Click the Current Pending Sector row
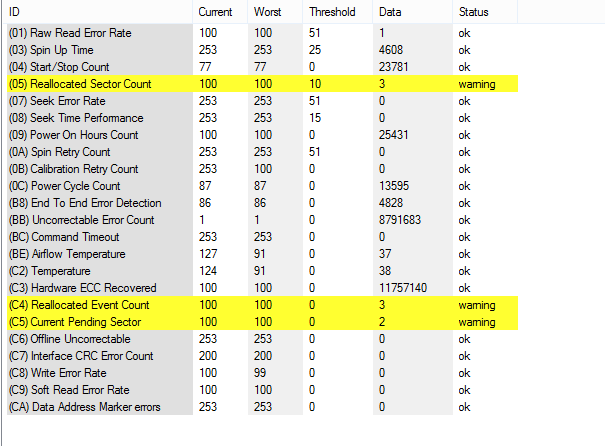605x446 pixels. [x=78, y=322]
